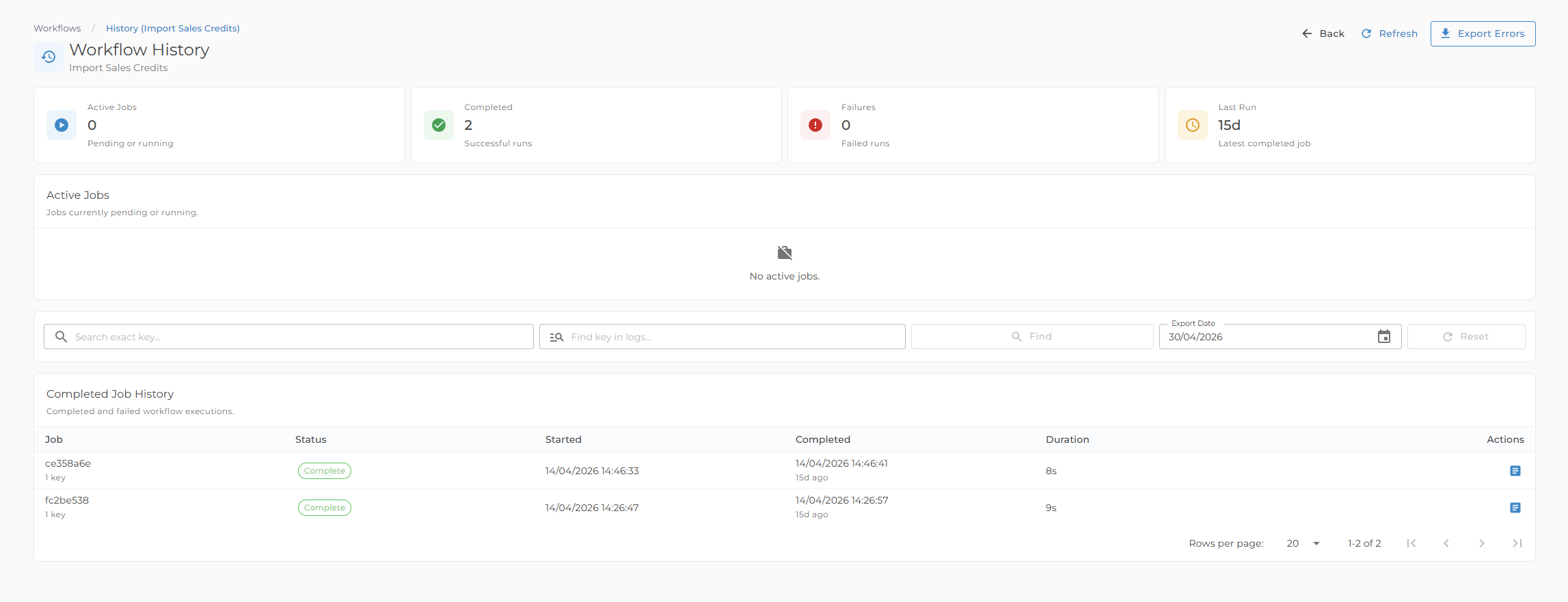Click History (Import Sales Credits) breadcrumb
Viewport: 1568px width, 602px height.
click(173, 28)
